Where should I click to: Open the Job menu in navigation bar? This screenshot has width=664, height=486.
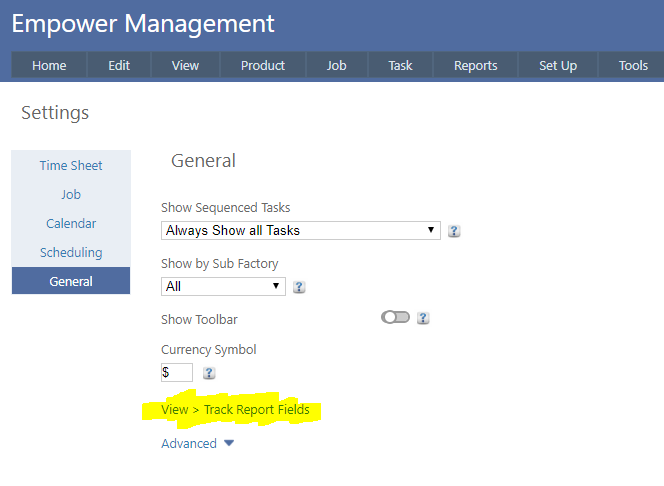pos(336,65)
